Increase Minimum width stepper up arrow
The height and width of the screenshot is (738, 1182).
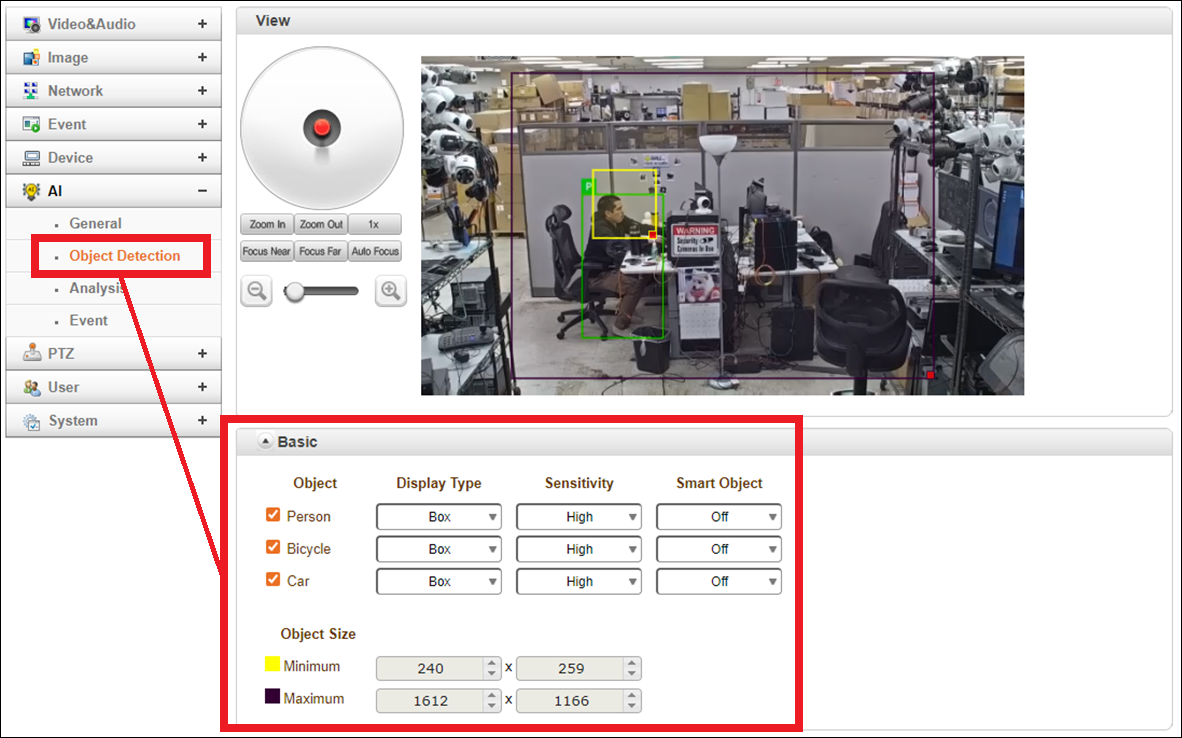491,663
